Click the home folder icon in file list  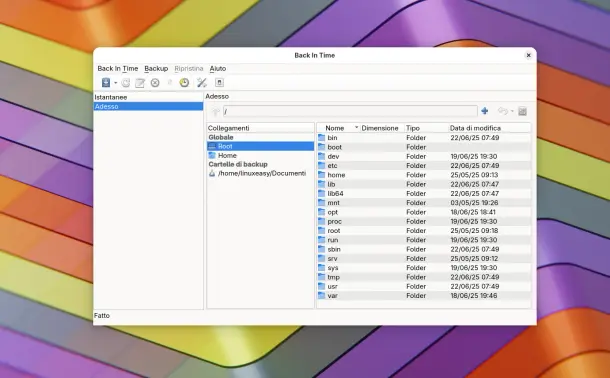point(321,175)
